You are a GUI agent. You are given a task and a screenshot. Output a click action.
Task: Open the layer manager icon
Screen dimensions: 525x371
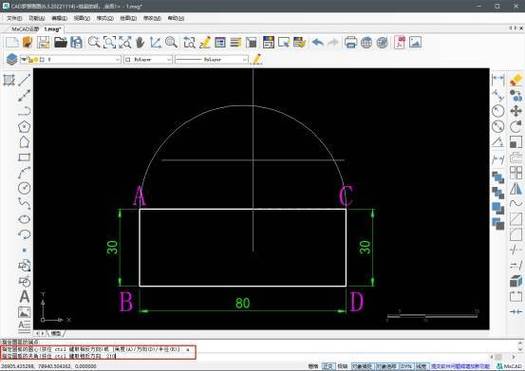point(12,59)
